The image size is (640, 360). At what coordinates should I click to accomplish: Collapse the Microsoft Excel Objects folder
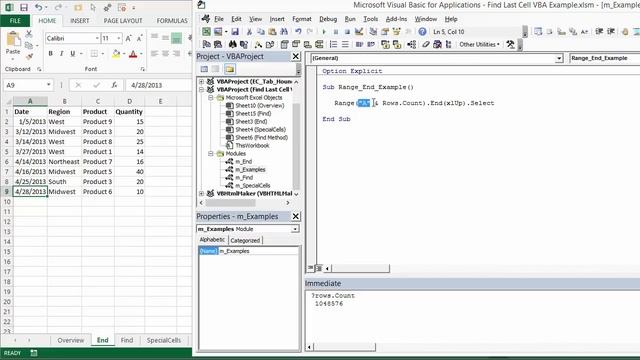point(211,98)
